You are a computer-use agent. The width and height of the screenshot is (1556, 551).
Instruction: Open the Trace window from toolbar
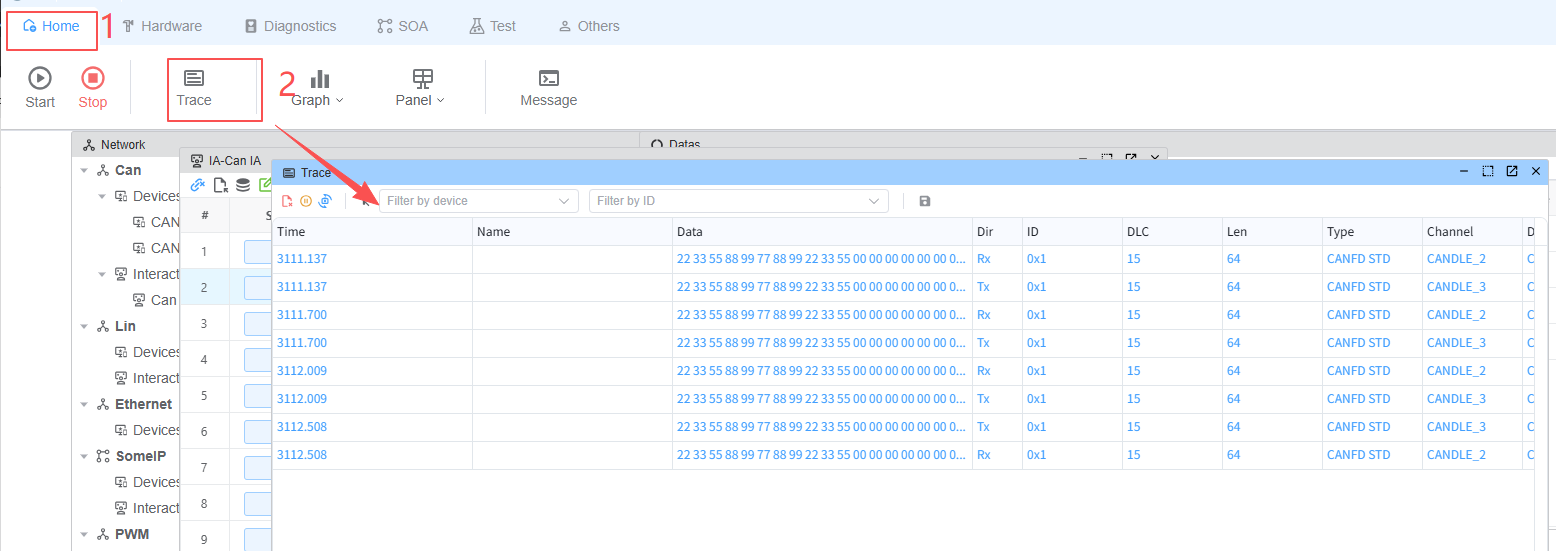tap(194, 87)
